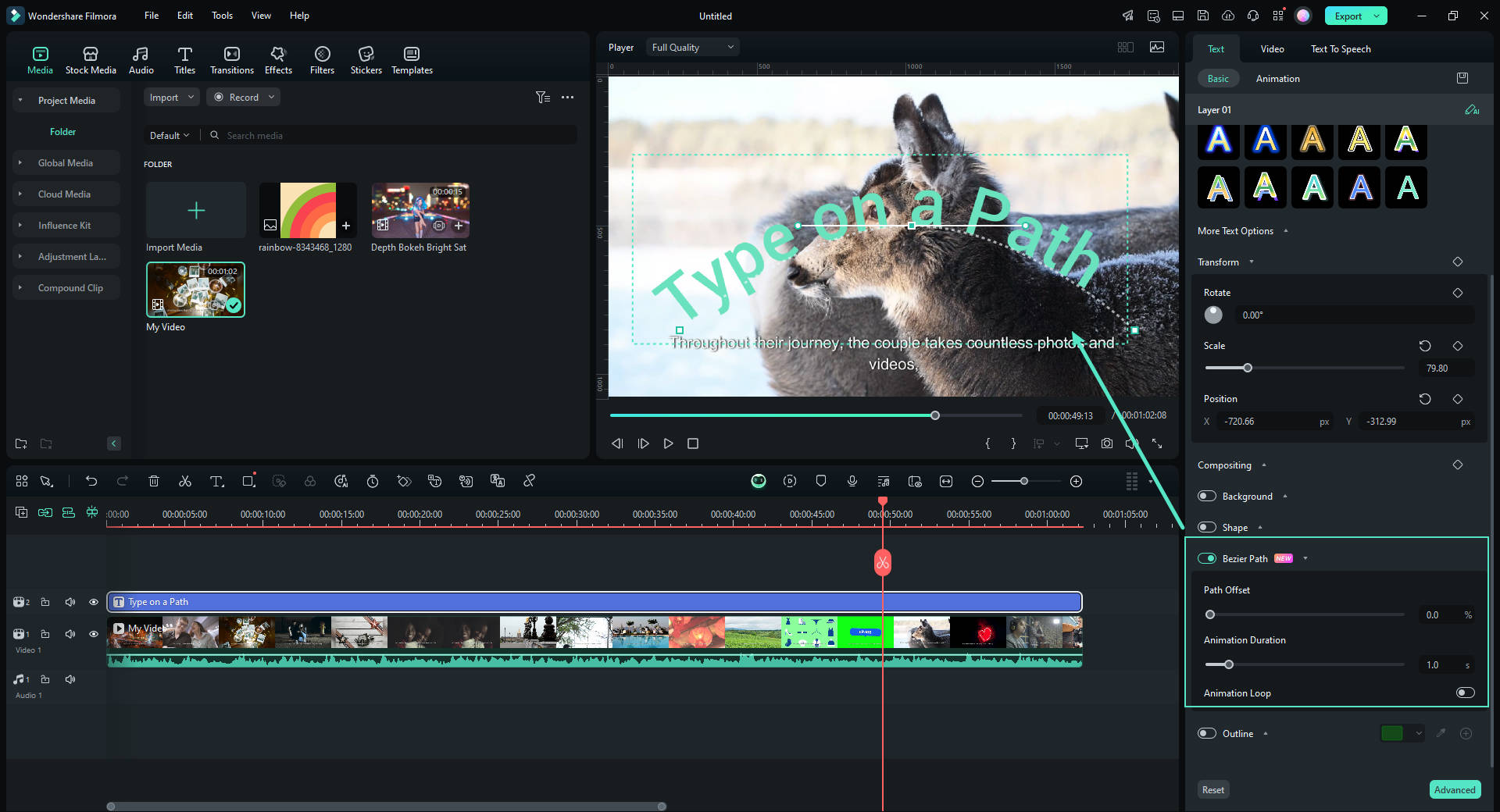1500x812 pixels.
Task: Open the more options ellipsis in media panel
Action: 567,97
